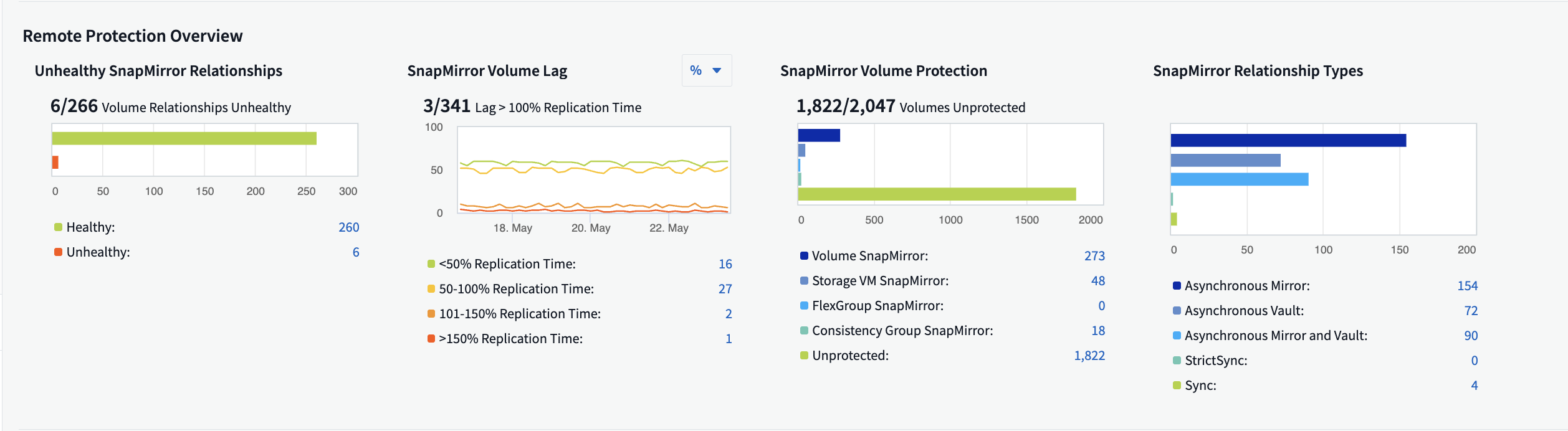Viewport: 1568px width, 431px height.
Task: Click the Unprotected legend color swatch
Action: pos(804,356)
